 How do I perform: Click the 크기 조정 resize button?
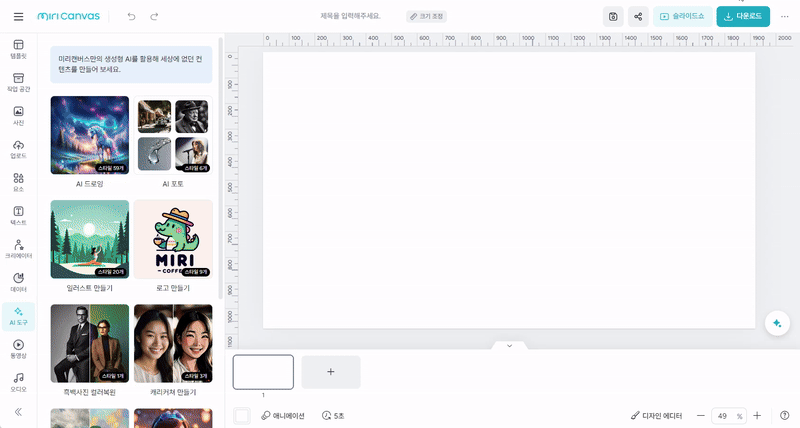click(x=427, y=16)
